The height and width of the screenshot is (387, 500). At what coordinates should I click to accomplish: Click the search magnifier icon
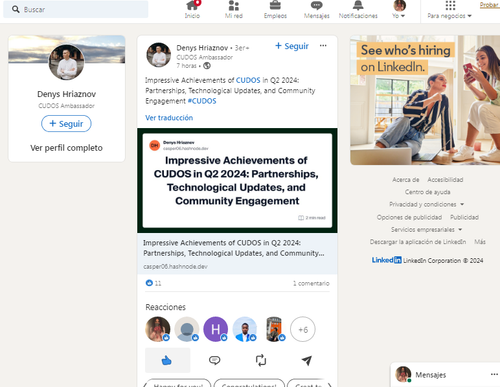click(15, 9)
